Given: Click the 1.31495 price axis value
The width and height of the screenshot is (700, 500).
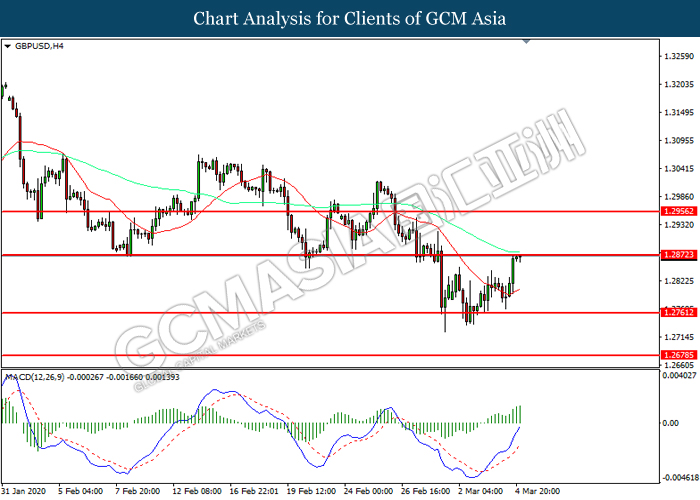Looking at the screenshot, I should click(x=679, y=112).
